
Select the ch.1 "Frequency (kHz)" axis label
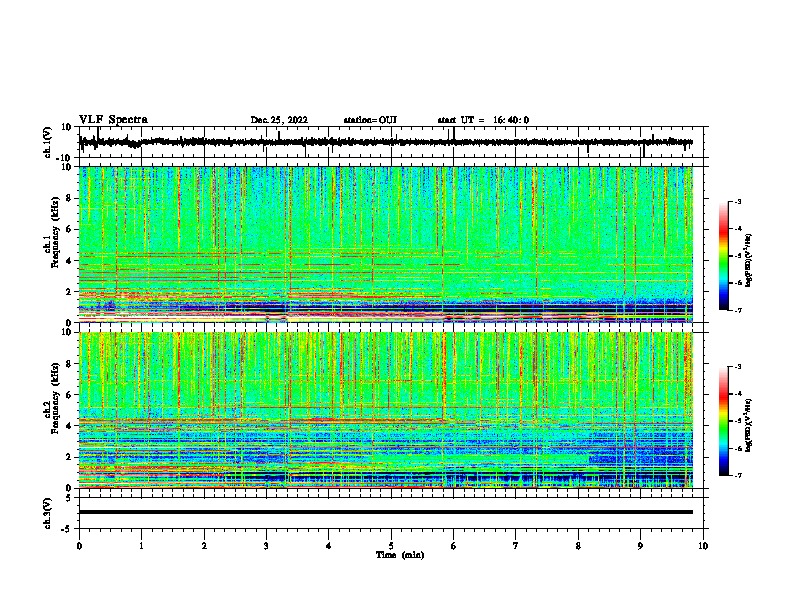55,233
